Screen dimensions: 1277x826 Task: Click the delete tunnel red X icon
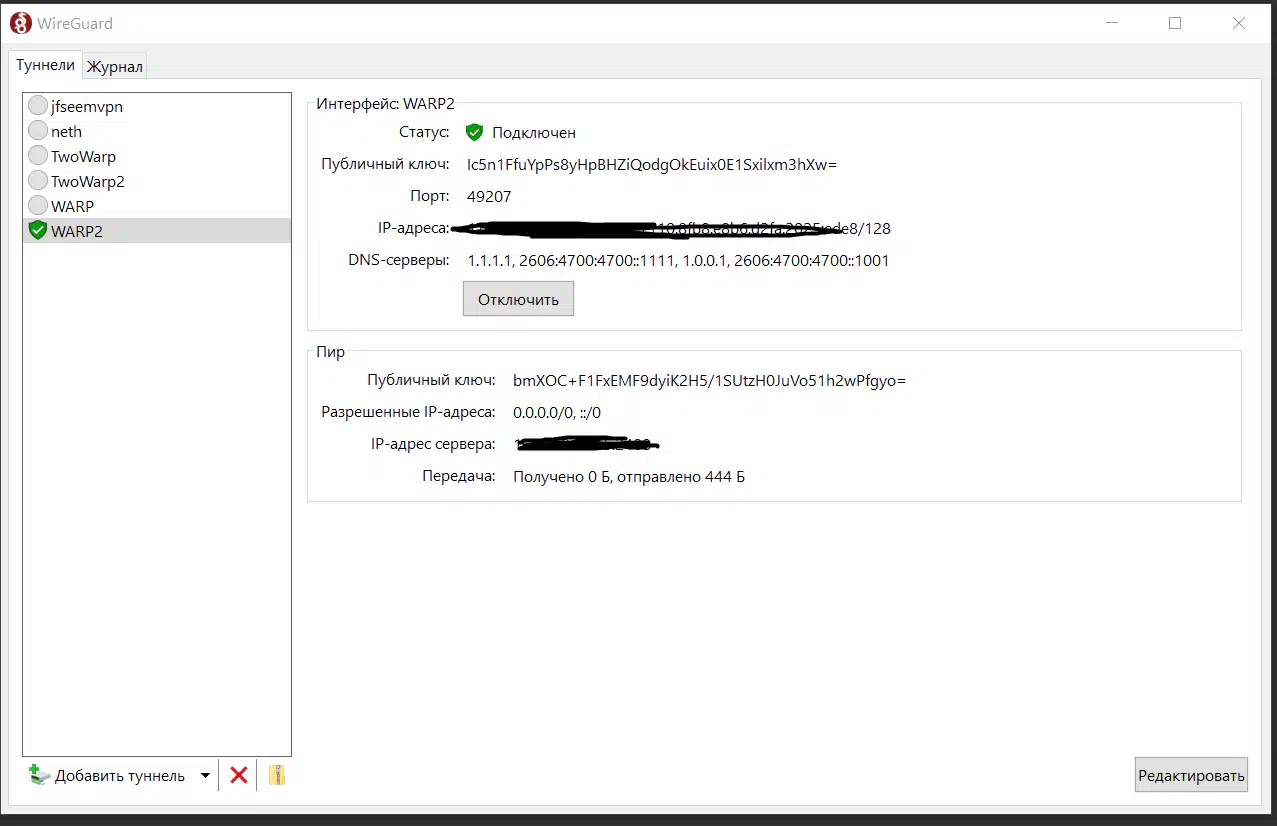click(x=238, y=775)
